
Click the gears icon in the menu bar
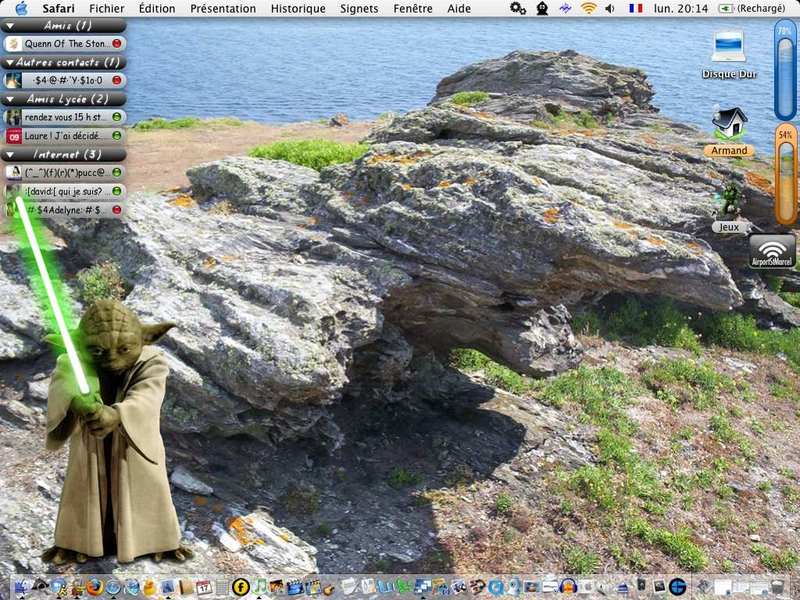pyautogui.click(x=517, y=8)
